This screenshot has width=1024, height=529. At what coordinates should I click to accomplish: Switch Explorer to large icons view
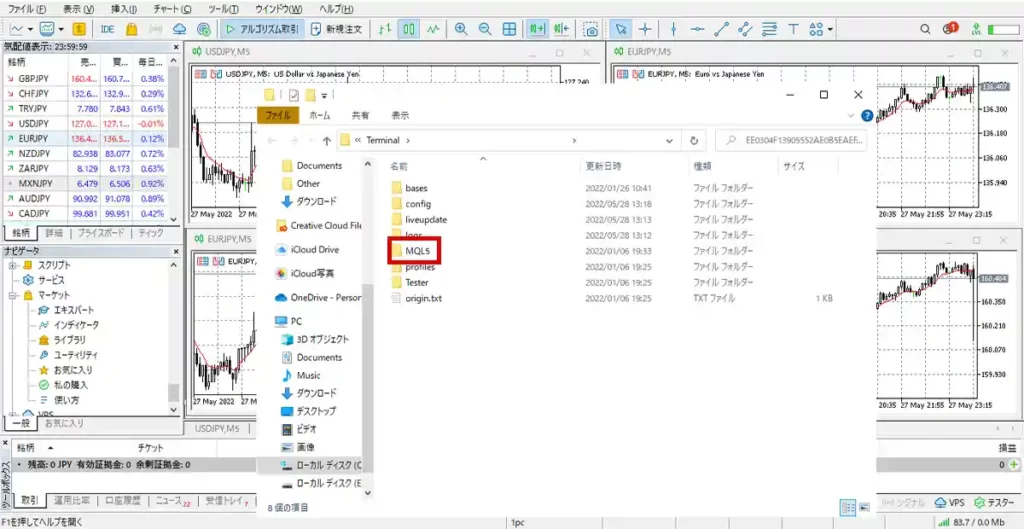coord(863,508)
